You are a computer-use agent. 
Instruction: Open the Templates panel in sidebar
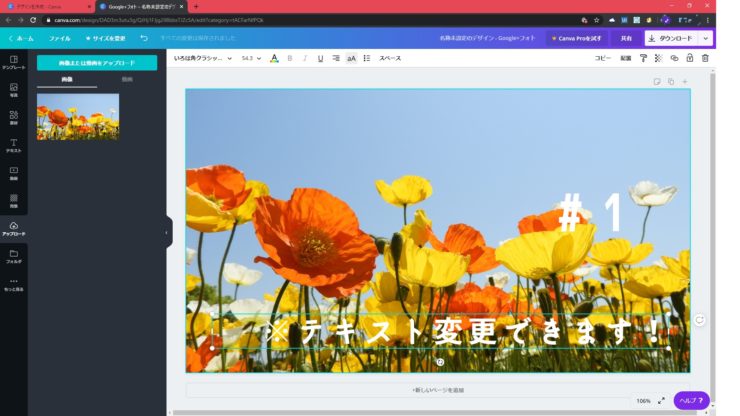click(x=14, y=62)
